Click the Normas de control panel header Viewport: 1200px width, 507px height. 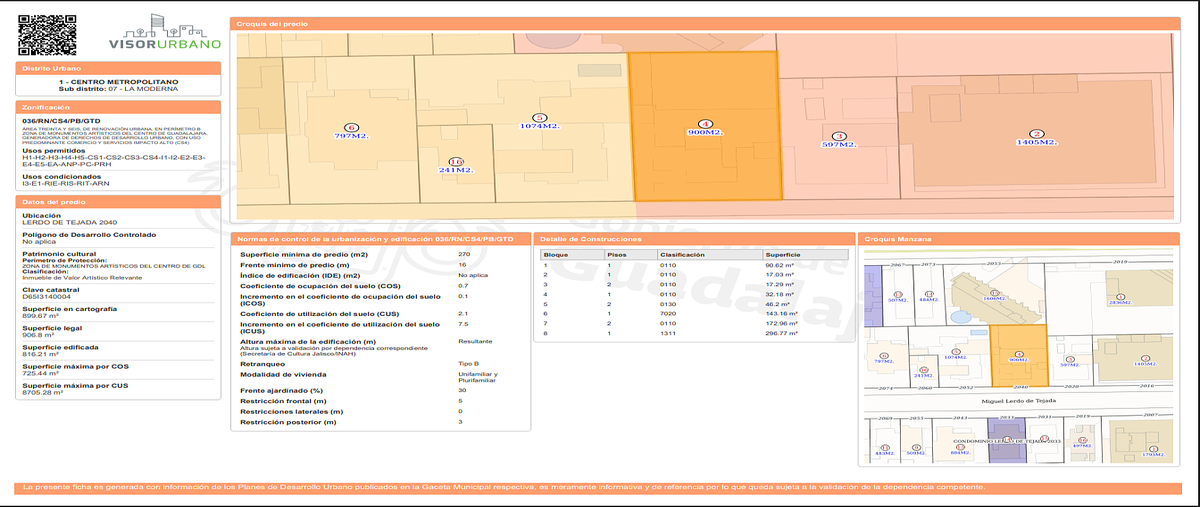coord(379,240)
